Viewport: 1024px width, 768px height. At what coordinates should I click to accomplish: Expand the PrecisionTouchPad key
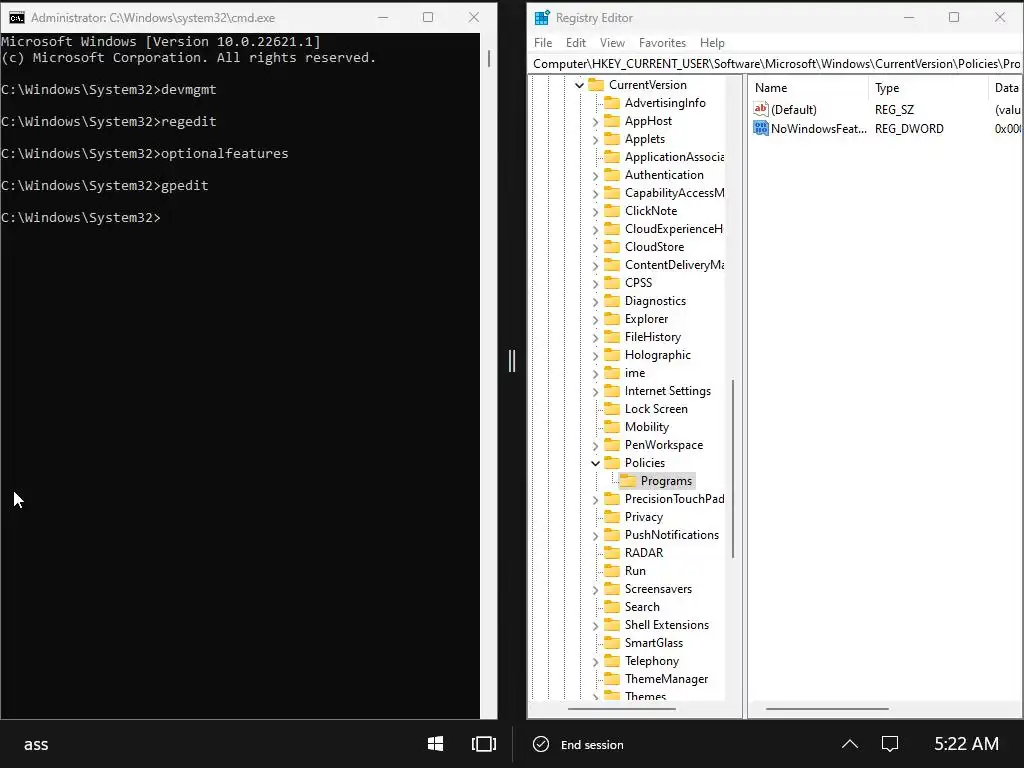pyautogui.click(x=595, y=500)
